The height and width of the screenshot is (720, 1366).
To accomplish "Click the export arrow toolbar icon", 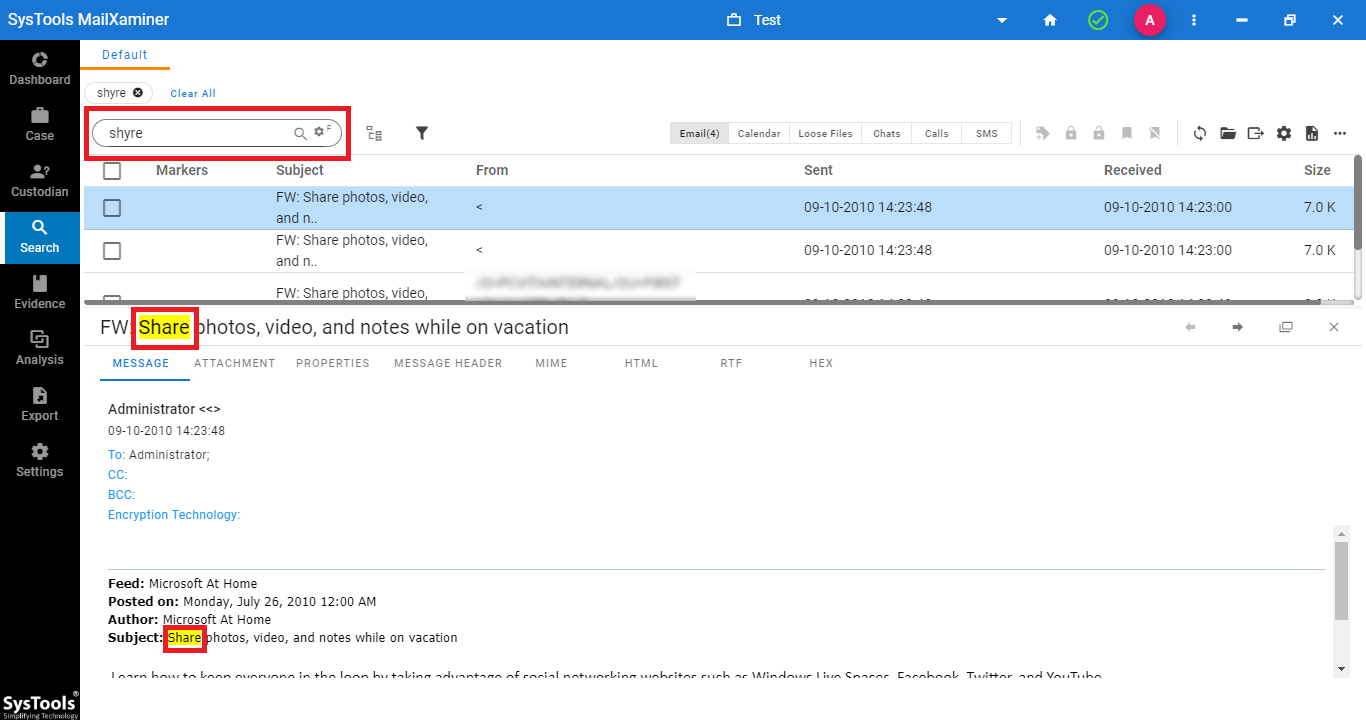I will coord(1256,133).
